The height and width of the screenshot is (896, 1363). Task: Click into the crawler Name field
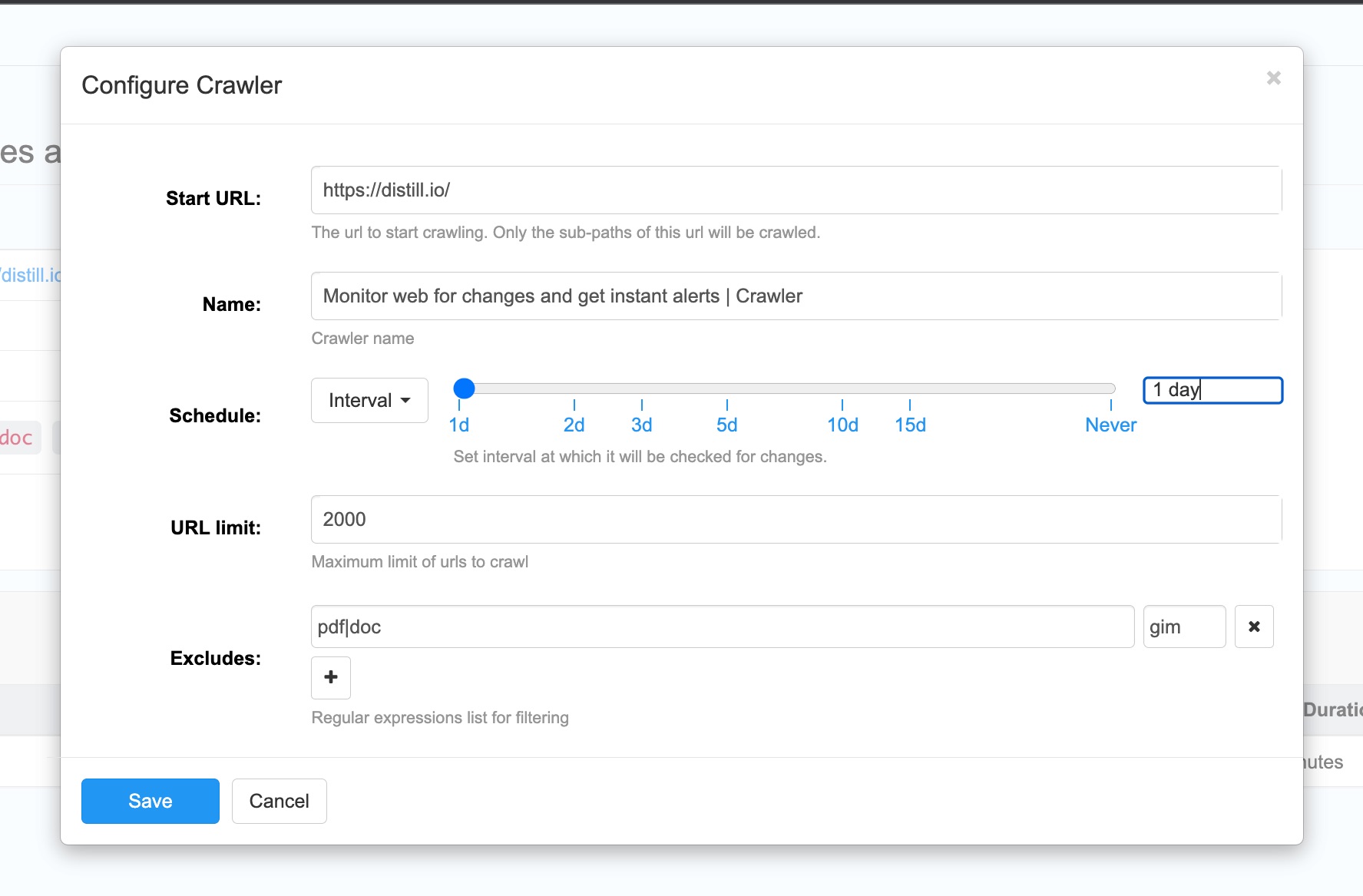coord(796,296)
